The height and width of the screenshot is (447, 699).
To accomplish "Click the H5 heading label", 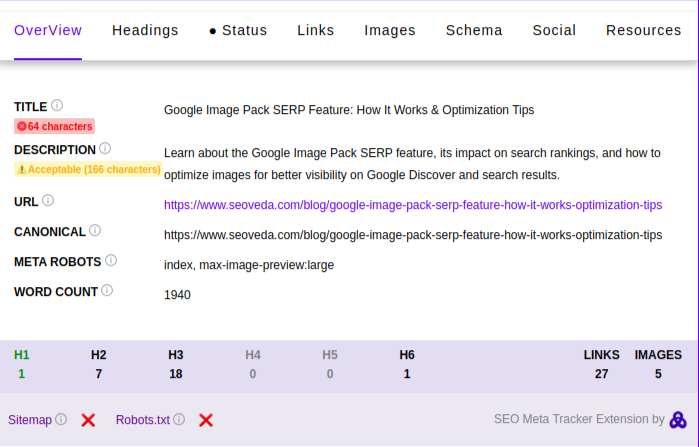I will pos(330,355).
